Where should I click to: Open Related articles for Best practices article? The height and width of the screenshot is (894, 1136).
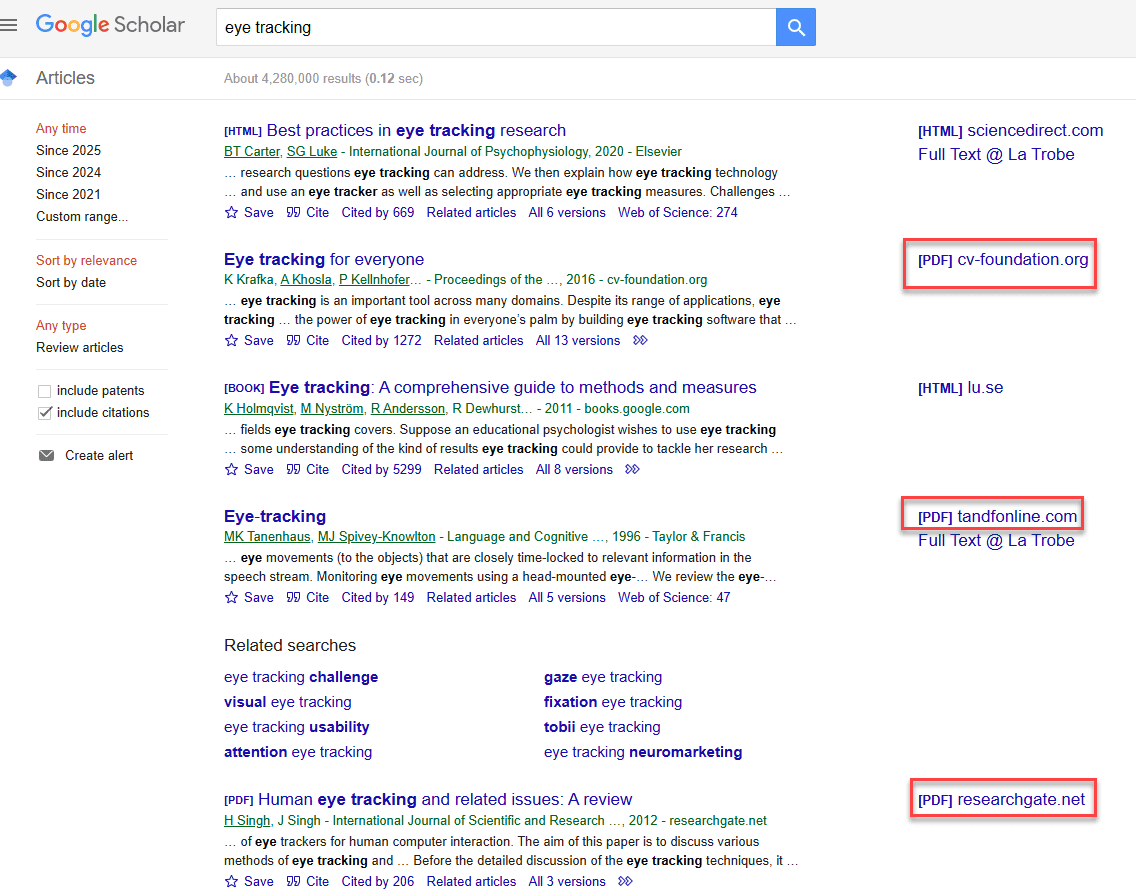[x=472, y=212]
